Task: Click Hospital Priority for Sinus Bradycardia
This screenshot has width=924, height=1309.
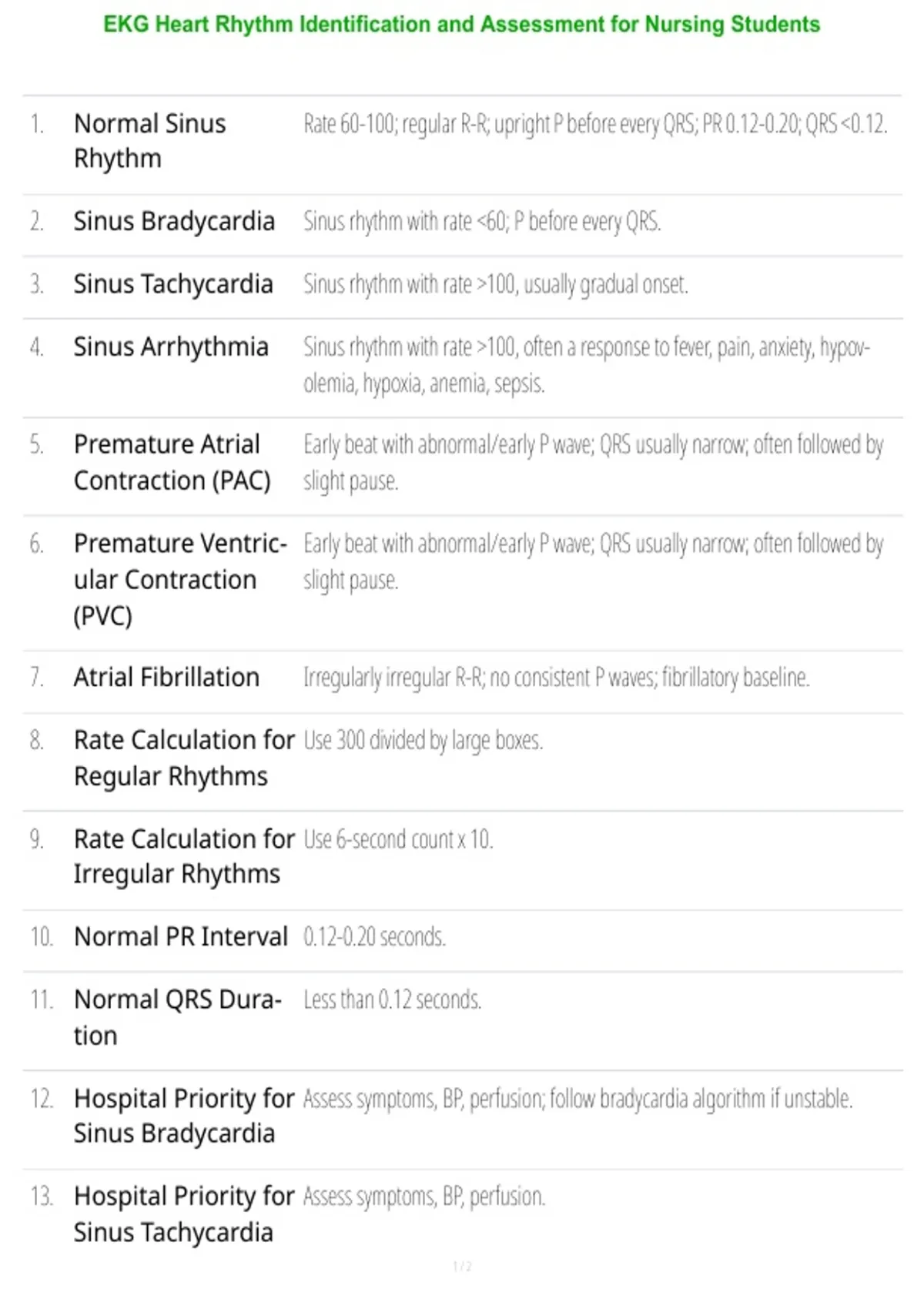Action: [x=184, y=1116]
